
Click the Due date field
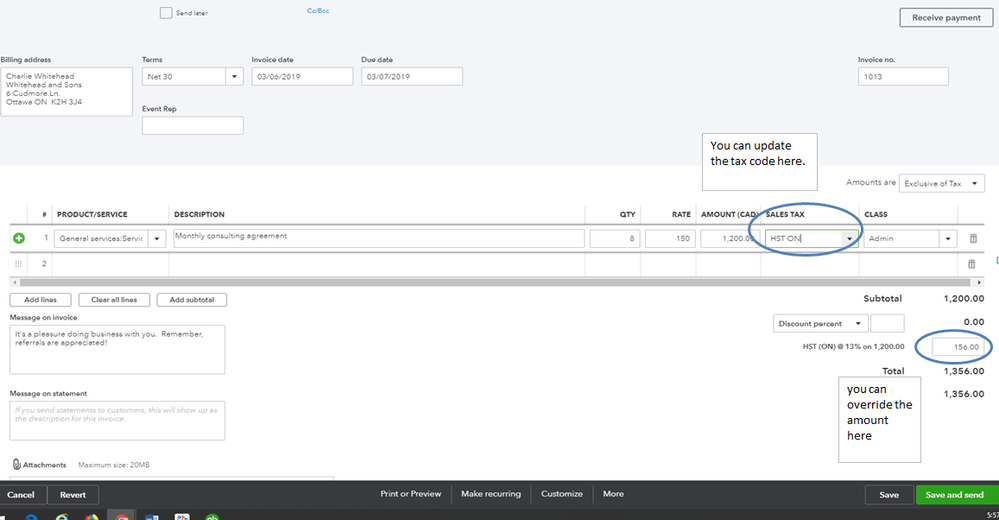412,76
